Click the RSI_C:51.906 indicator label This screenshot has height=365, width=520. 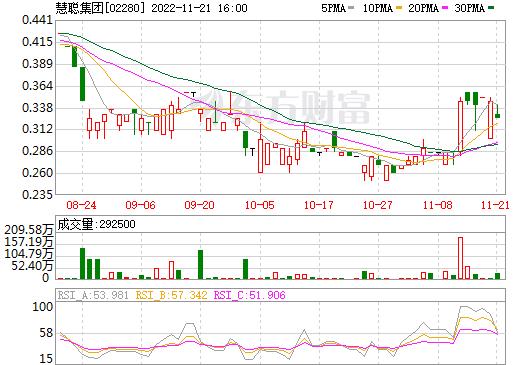pos(249,295)
